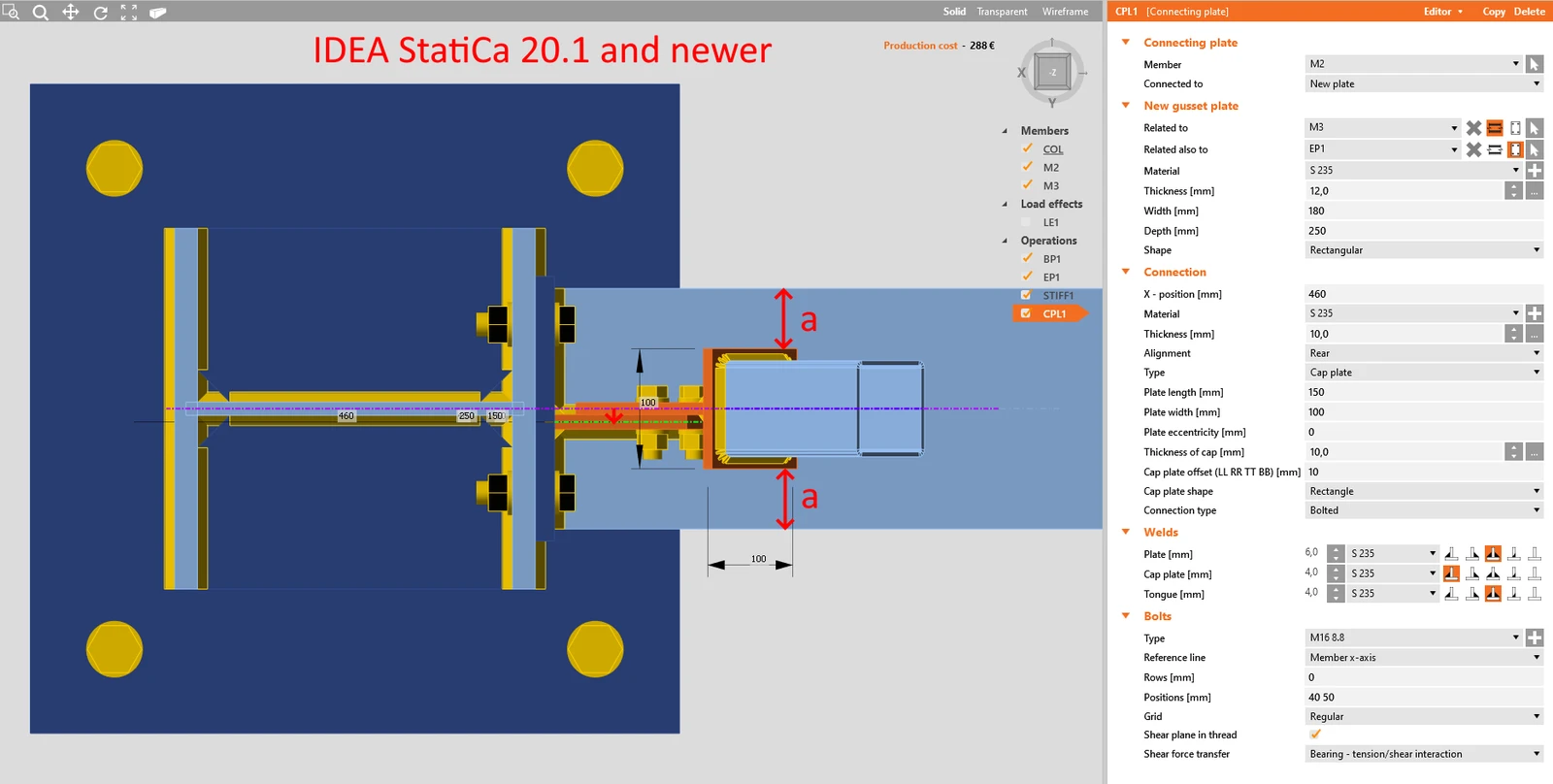Enable the LE1 load effect checkbox
Screen dimensions: 1553x784
tap(1027, 222)
